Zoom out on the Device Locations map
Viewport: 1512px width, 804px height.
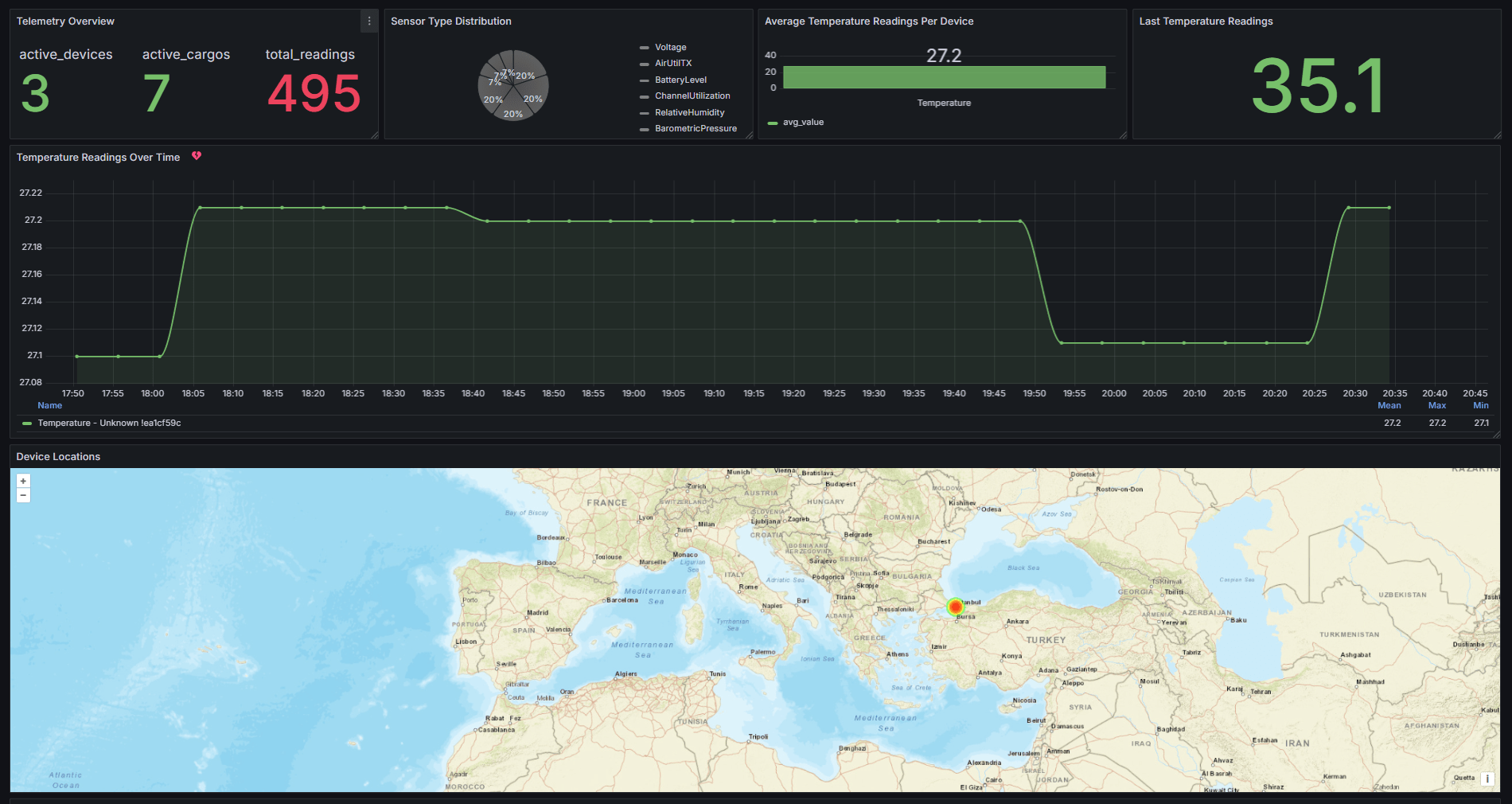[x=23, y=495]
